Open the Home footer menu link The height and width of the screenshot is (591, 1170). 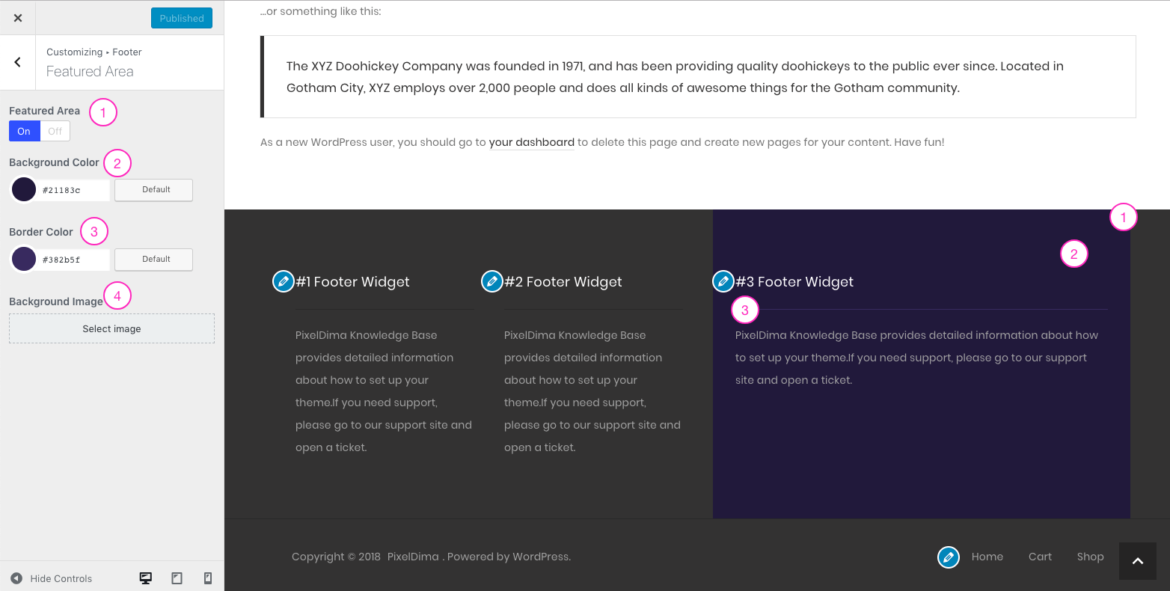point(987,556)
